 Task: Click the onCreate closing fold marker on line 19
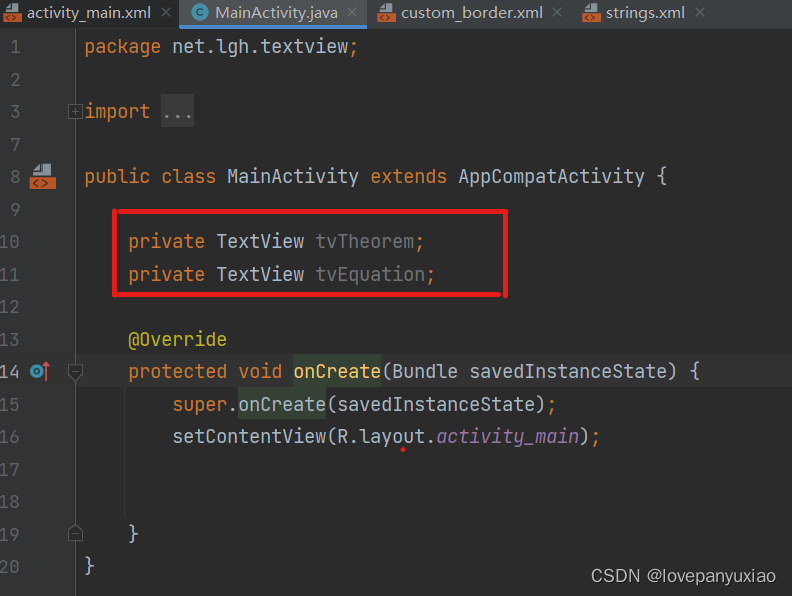click(x=75, y=533)
